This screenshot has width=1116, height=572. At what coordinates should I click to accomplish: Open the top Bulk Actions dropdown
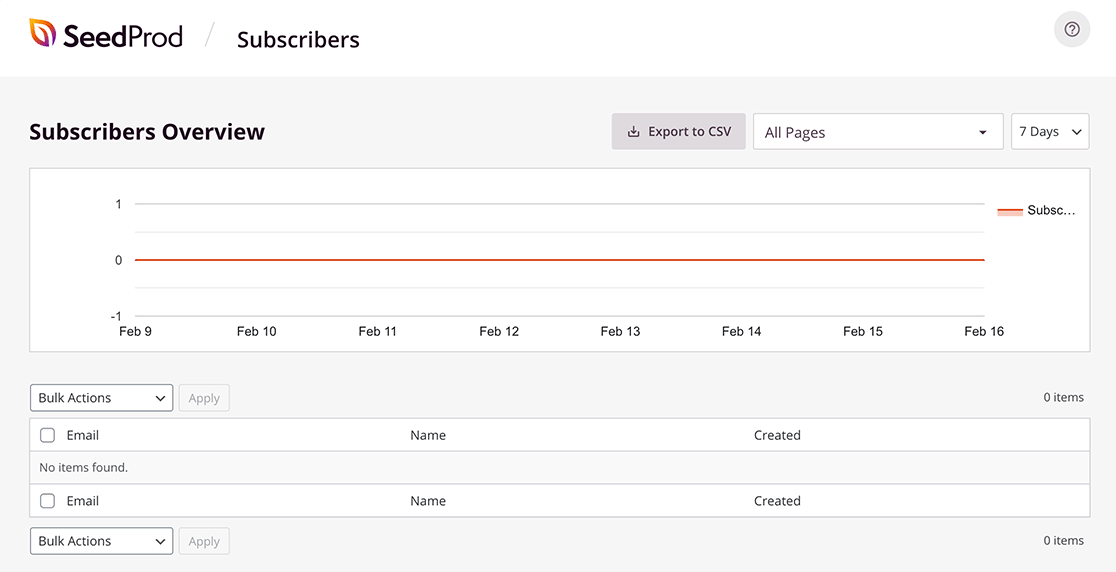click(101, 398)
